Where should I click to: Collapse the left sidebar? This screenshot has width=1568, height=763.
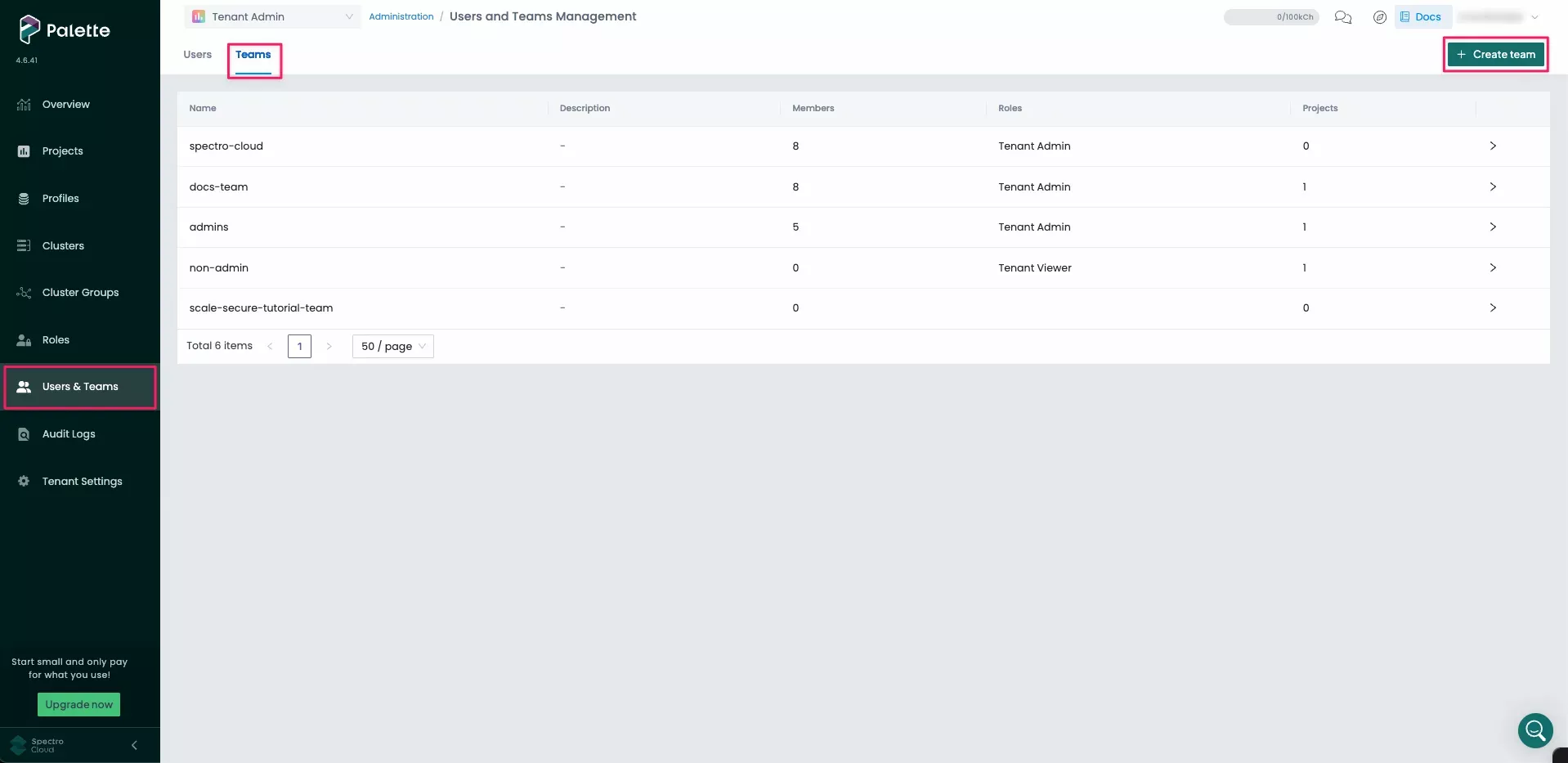134,745
